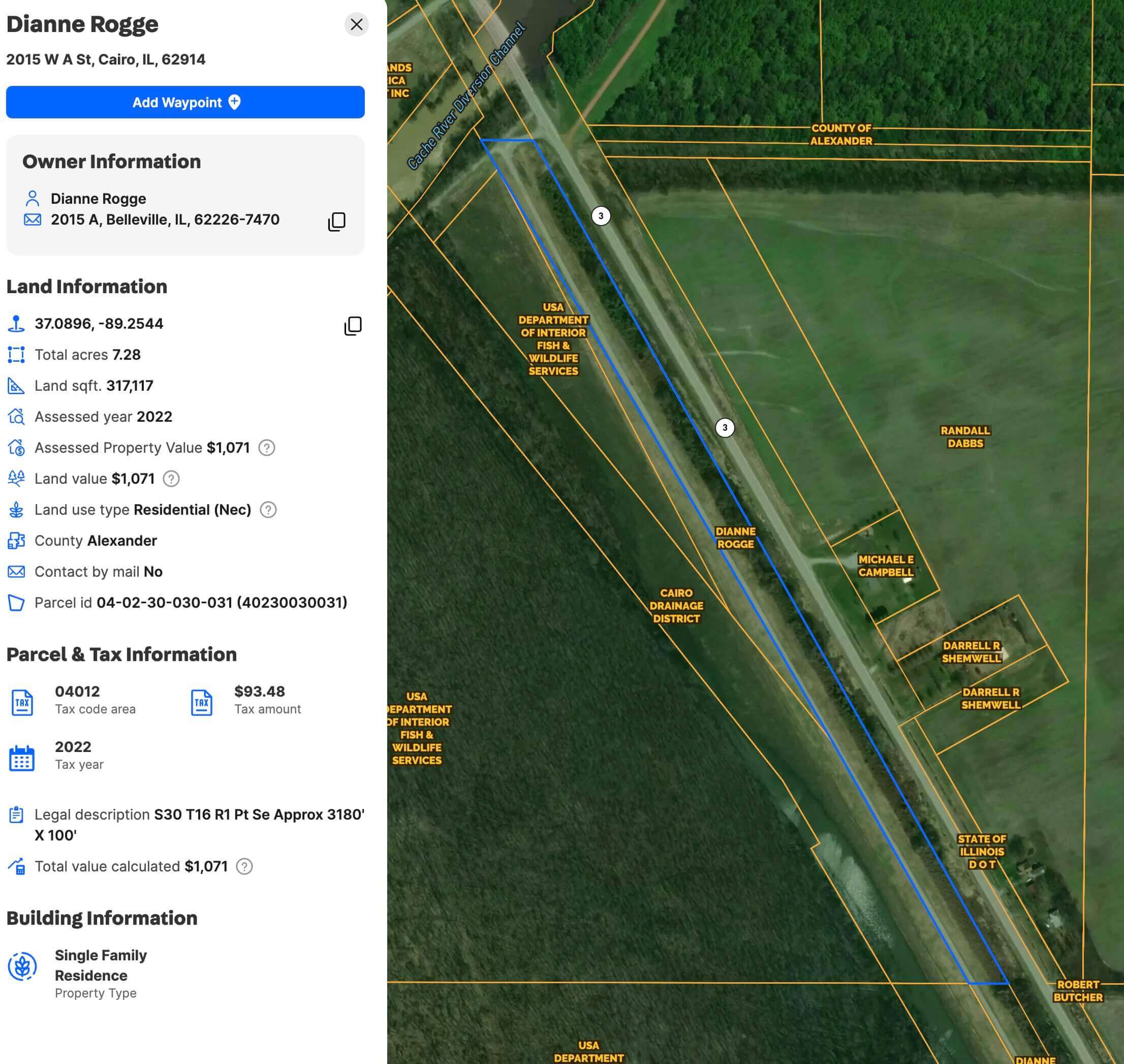Click the County field building icon
The width and height of the screenshot is (1124, 1064).
(x=16, y=541)
